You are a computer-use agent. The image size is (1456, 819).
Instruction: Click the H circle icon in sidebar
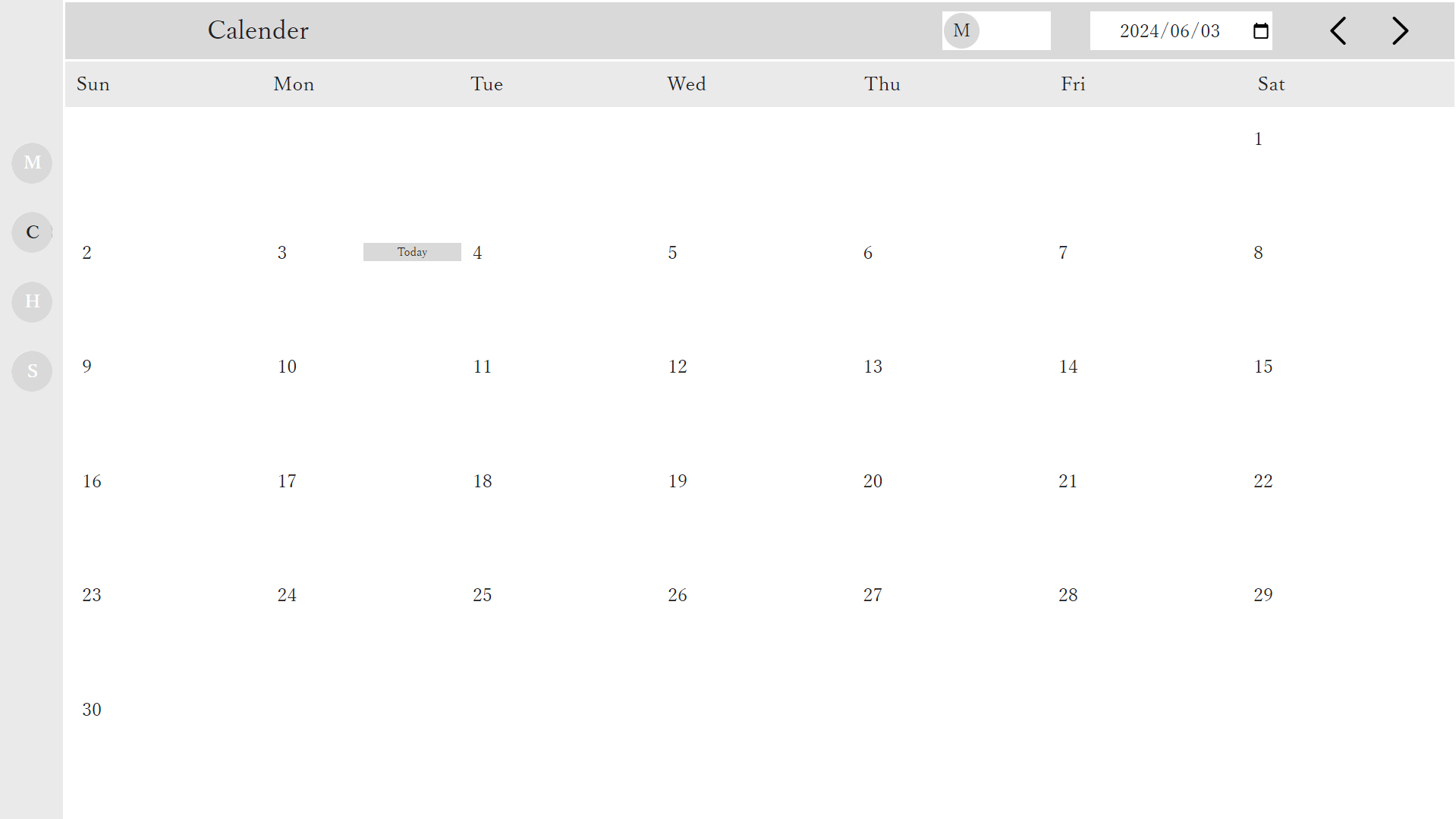point(32,301)
